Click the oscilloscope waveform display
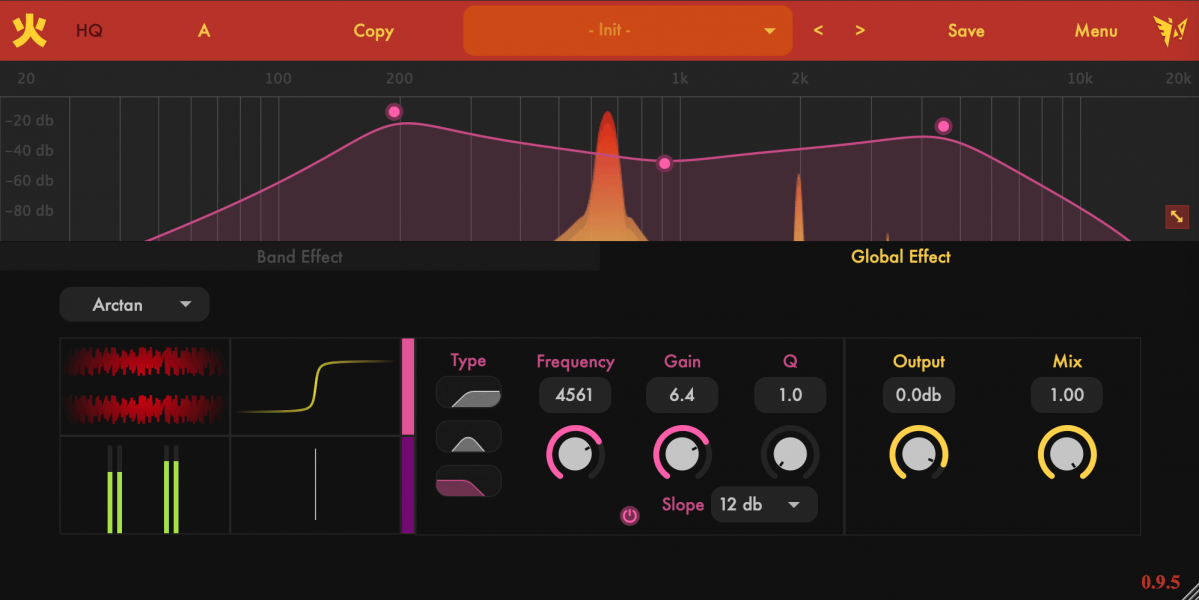 (145, 387)
